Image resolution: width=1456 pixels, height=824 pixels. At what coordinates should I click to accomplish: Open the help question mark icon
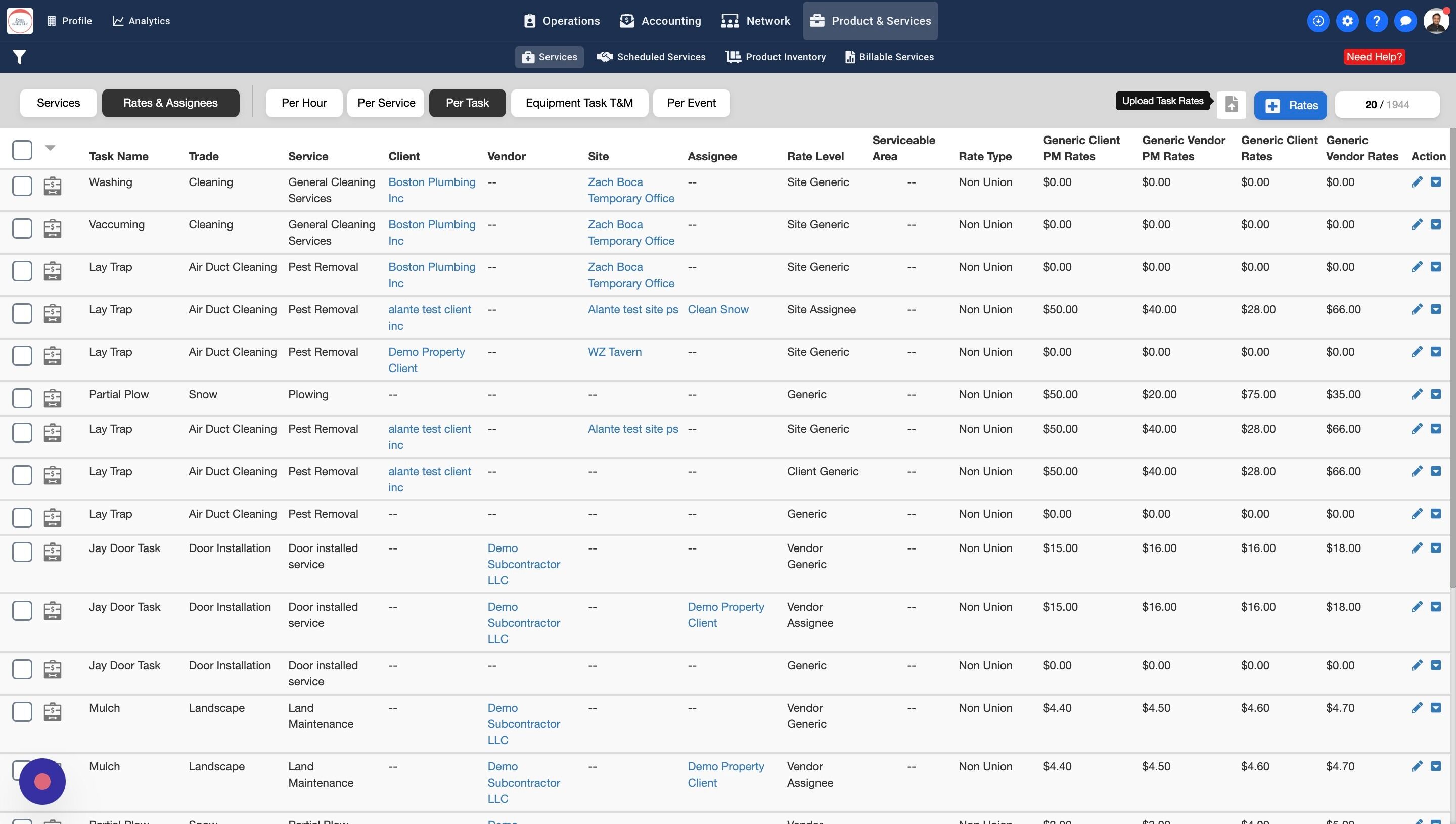(x=1376, y=21)
